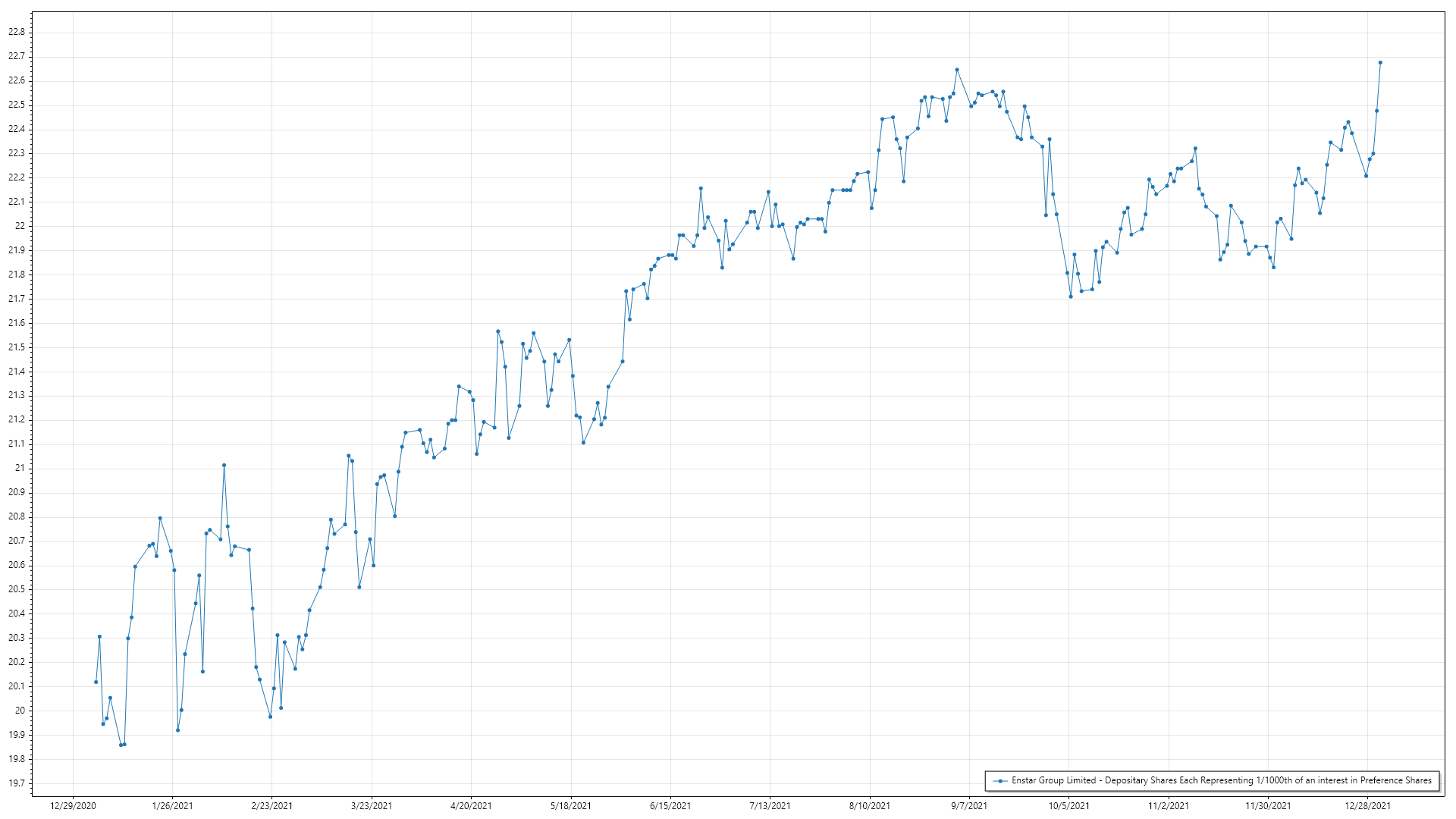Click the February spike point near 21.01
This screenshot has width=1456, height=819.
tap(224, 466)
